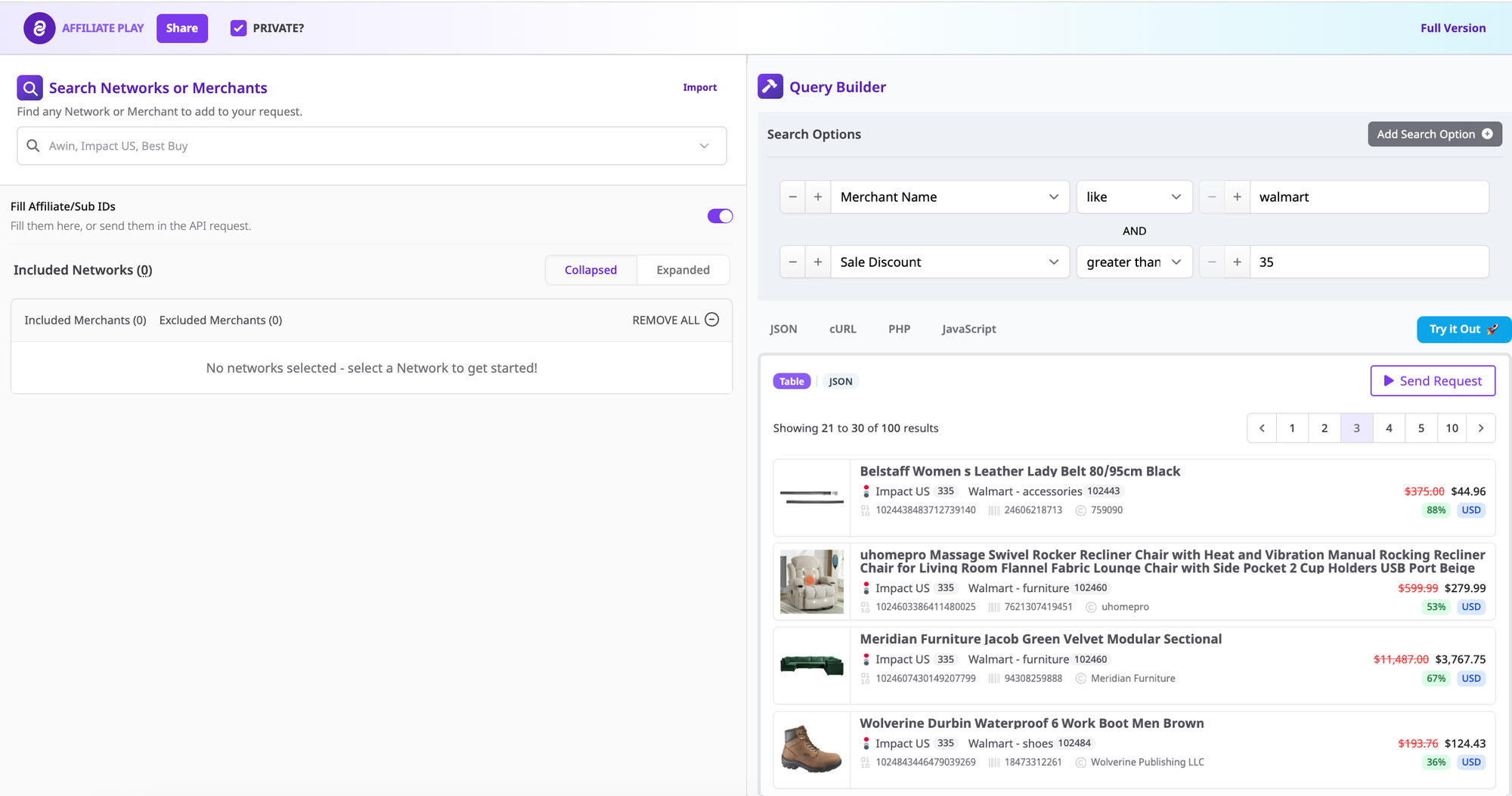Image resolution: width=1512 pixels, height=796 pixels.
Task: Click the Impact US network icon on Wolverine row
Action: [x=866, y=744]
